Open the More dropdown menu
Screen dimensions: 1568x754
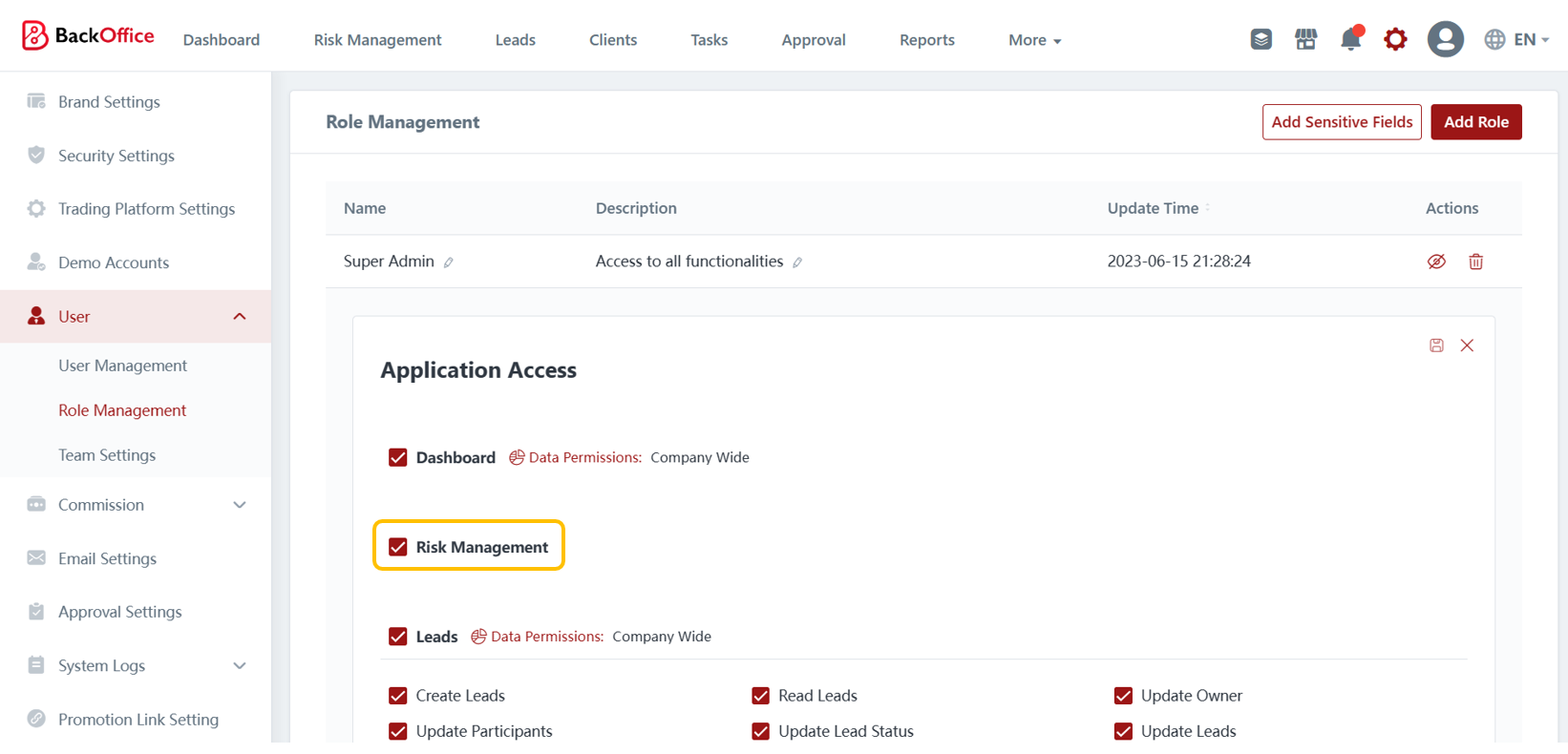pos(1034,40)
